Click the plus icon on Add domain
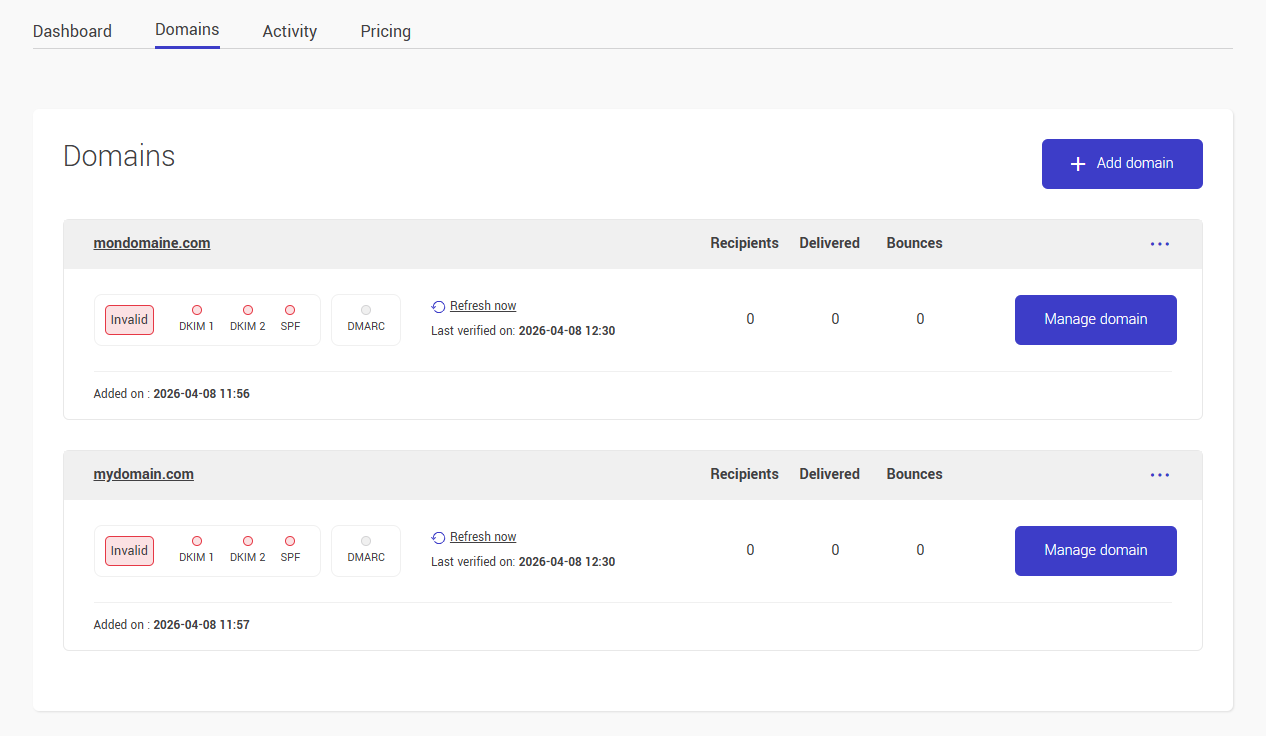Screen dimensions: 1266x736 (x=1078, y=164)
